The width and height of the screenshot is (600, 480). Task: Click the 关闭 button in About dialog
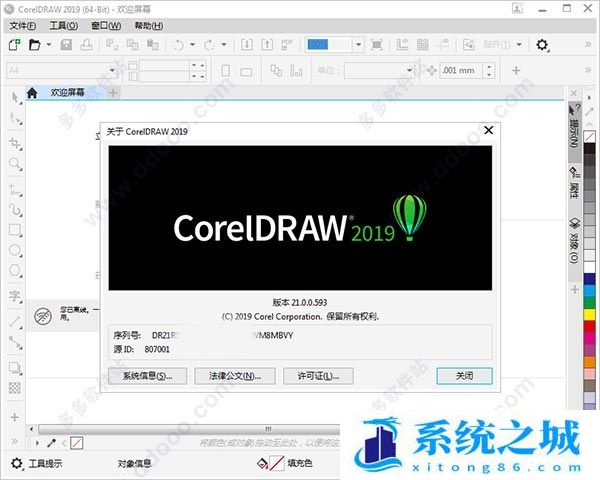464,376
